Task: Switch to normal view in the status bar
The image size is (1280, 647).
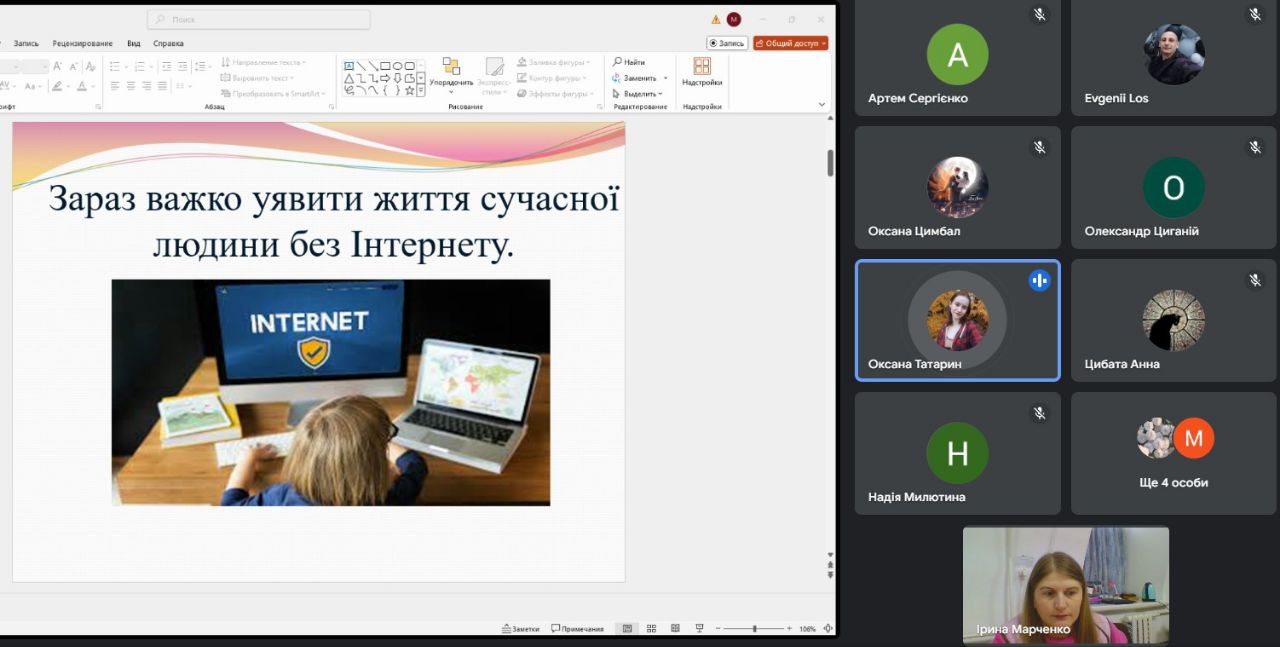Action: 627,628
